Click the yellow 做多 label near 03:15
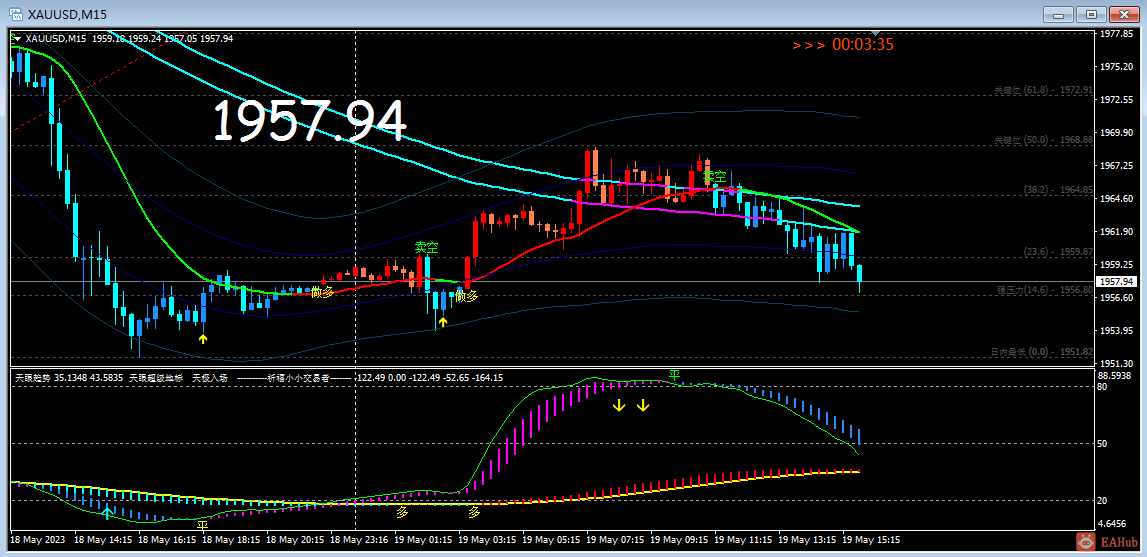The image size is (1147, 557). click(467, 296)
